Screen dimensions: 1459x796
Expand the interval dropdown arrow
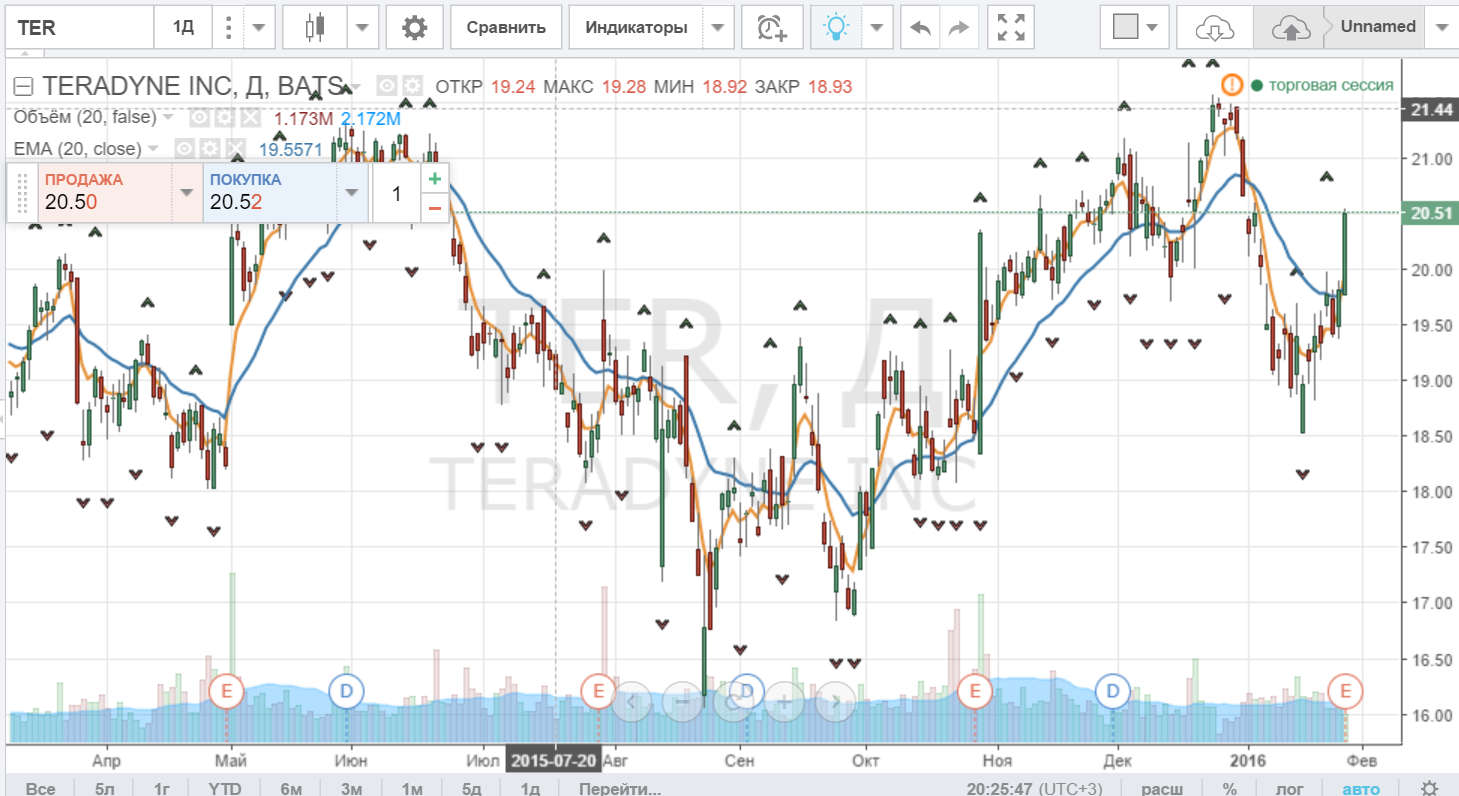coord(258,27)
